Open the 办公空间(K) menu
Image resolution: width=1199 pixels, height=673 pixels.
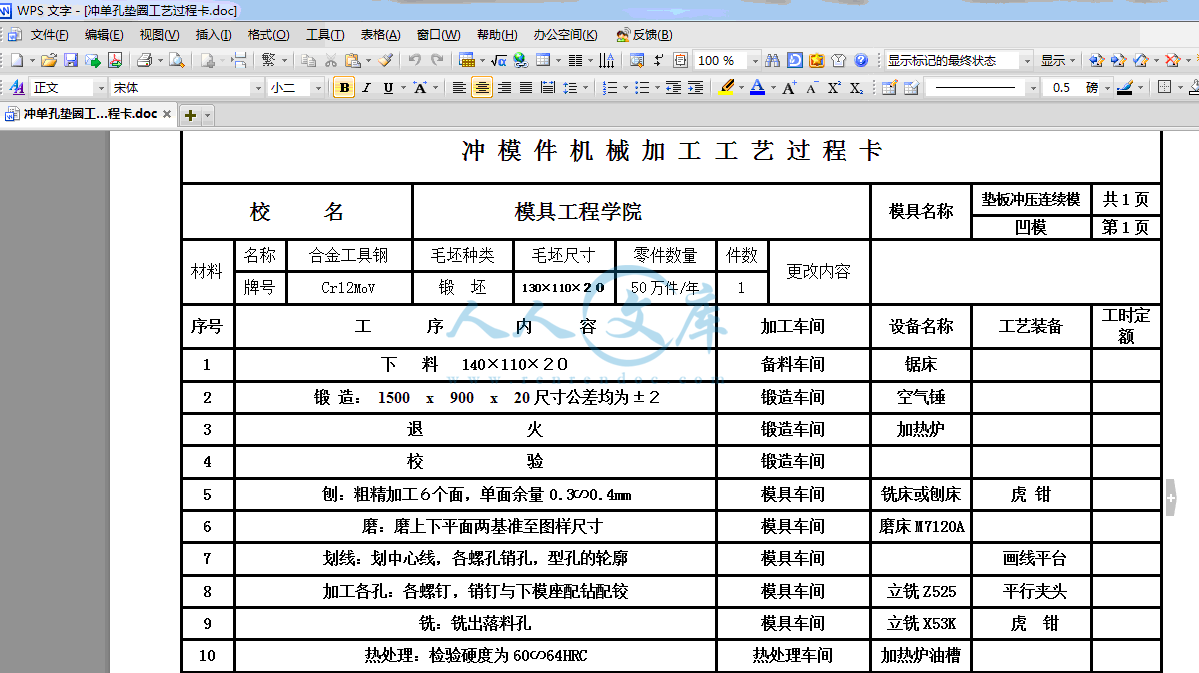point(566,35)
